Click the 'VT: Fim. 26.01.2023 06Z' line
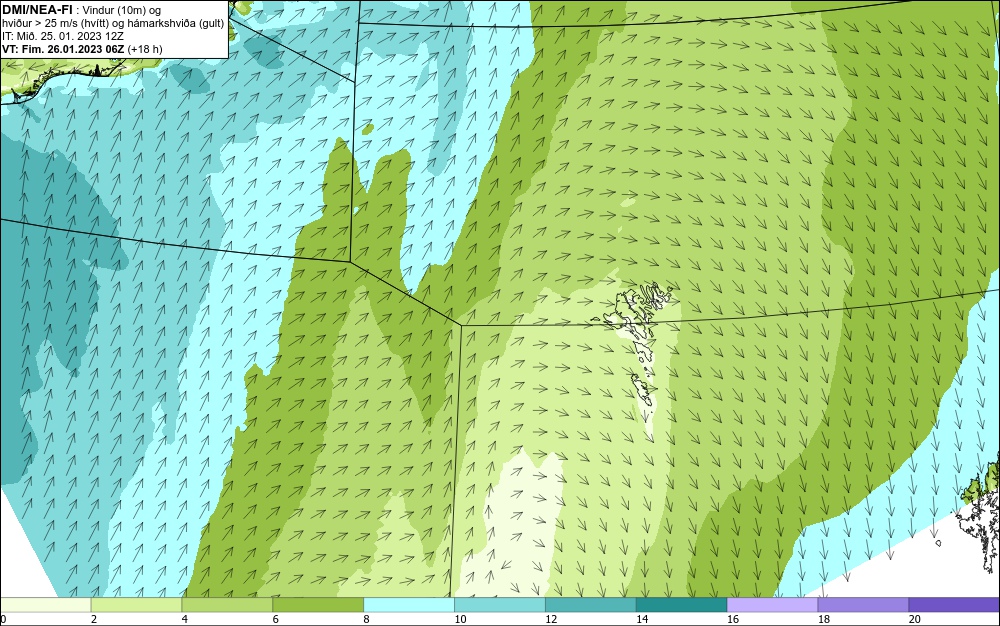 (63, 49)
